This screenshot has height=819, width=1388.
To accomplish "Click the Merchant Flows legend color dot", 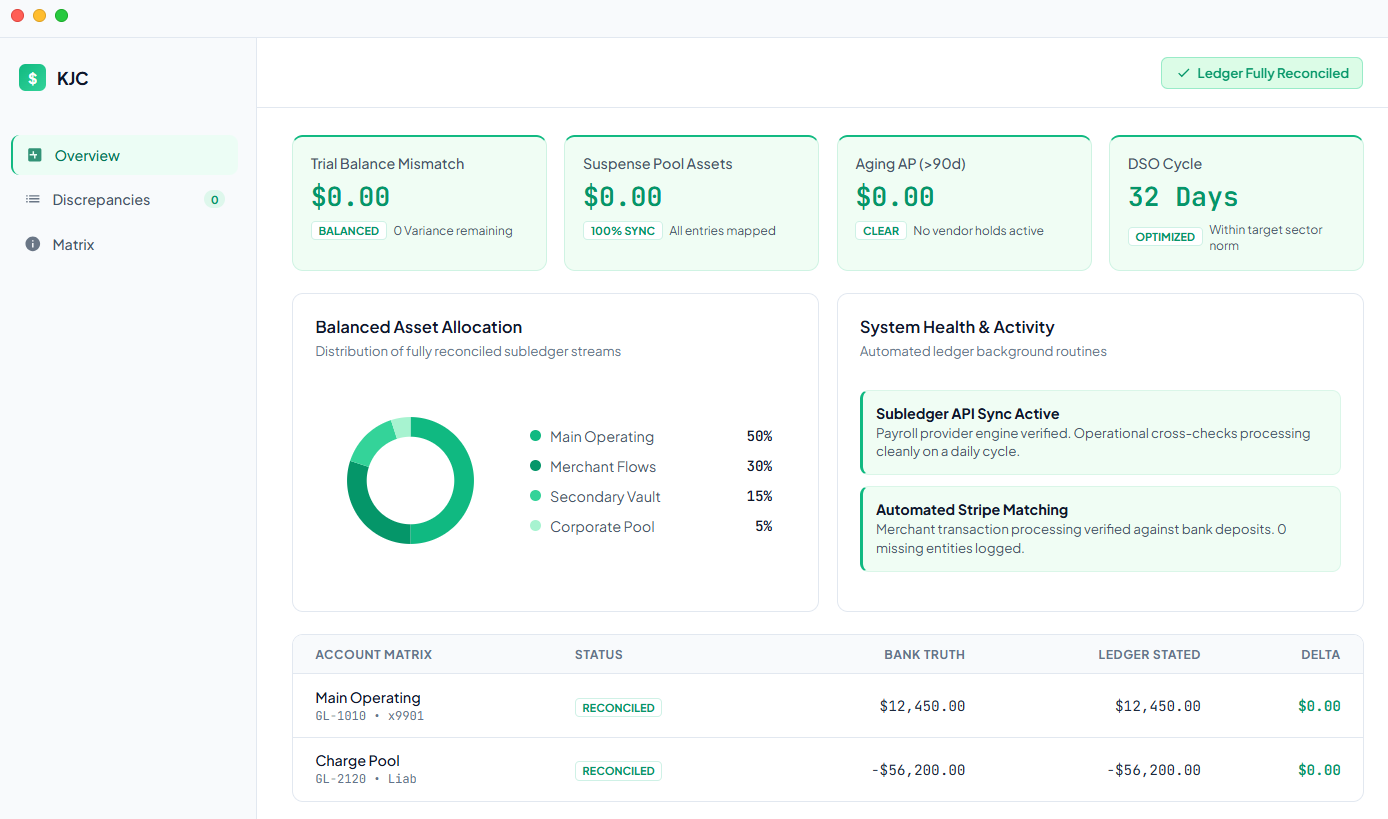I will coord(535,466).
